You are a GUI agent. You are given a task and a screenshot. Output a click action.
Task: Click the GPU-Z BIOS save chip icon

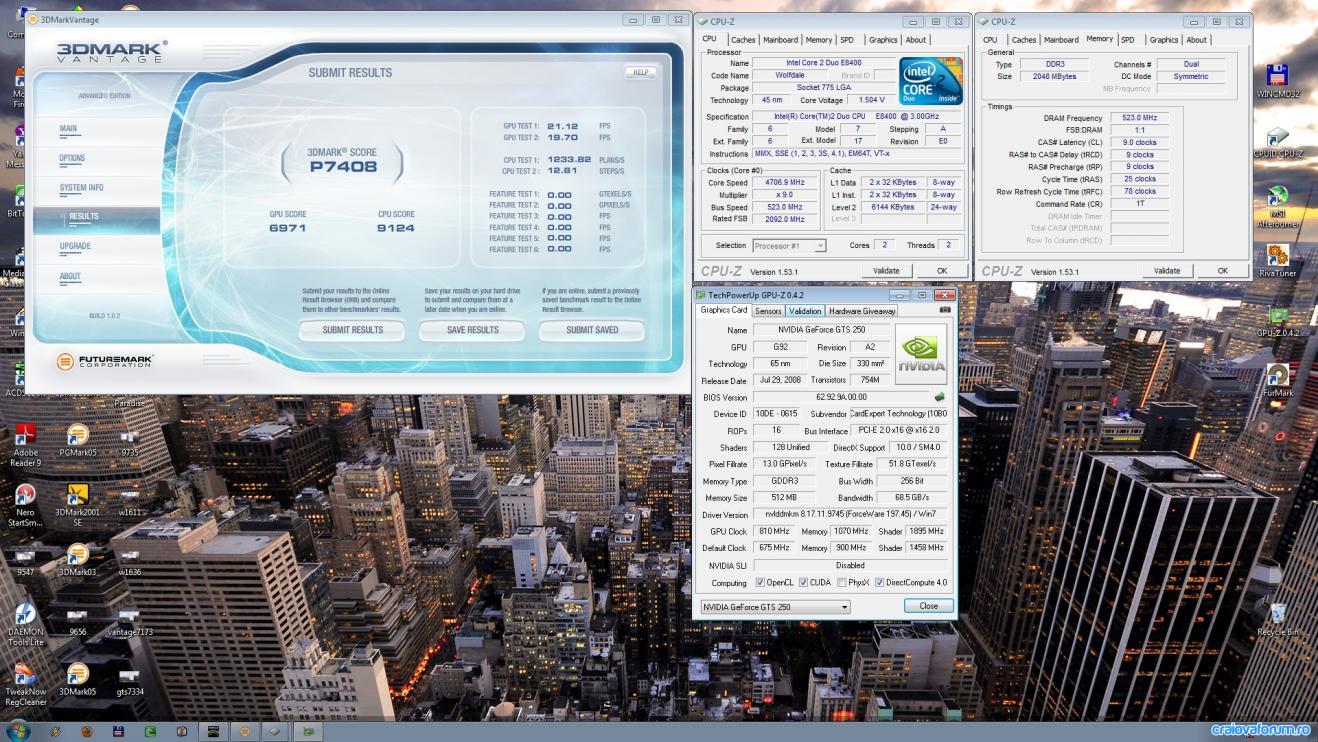tap(939, 397)
